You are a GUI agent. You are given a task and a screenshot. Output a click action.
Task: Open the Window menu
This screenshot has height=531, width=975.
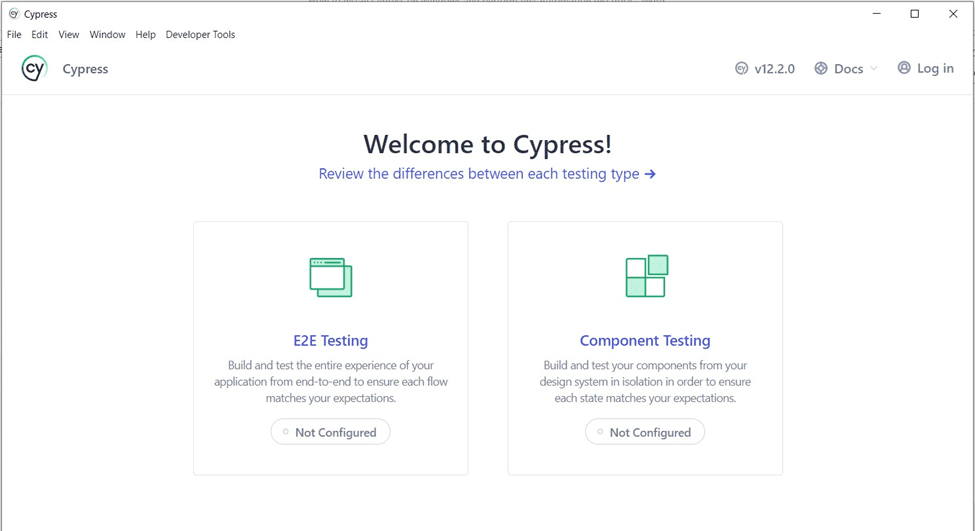[107, 34]
